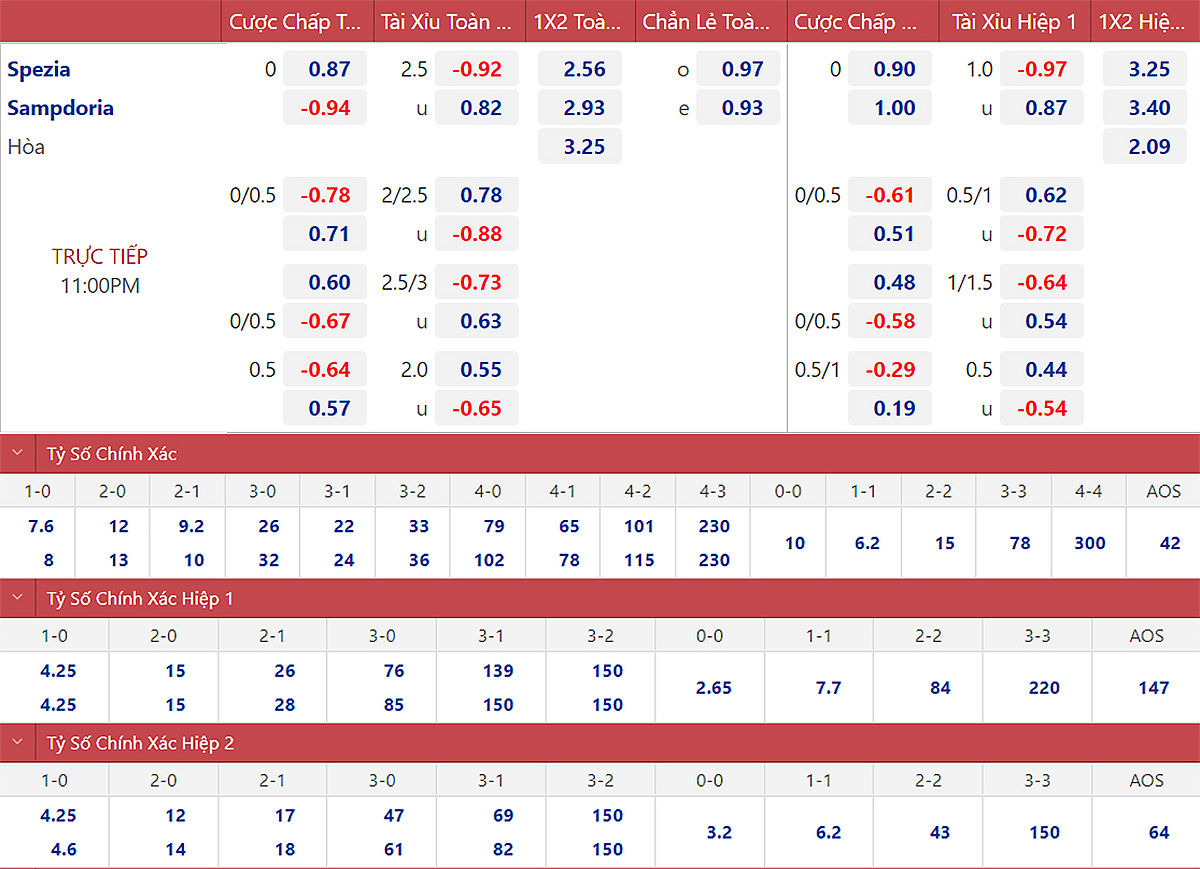This screenshot has height=869, width=1200.
Task: Pick the 2.09 first-half draw odds
Action: point(1149,146)
